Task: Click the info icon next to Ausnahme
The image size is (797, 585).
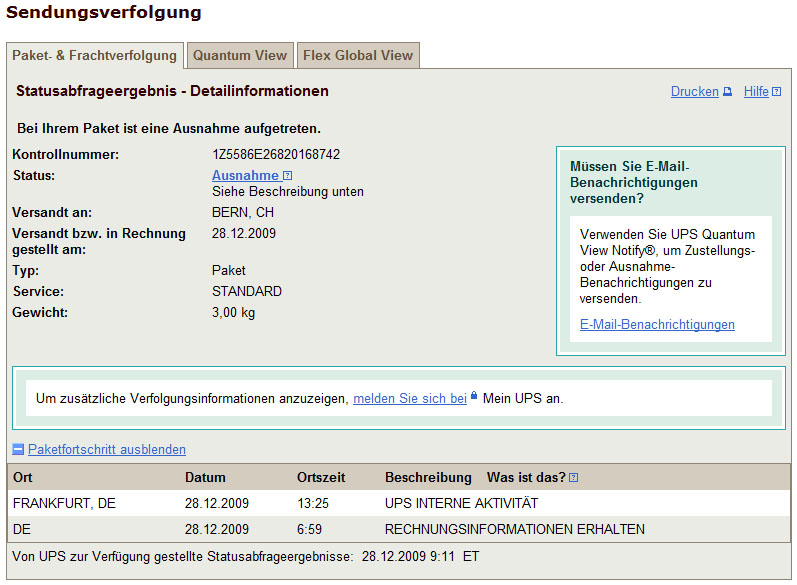Action: point(288,176)
